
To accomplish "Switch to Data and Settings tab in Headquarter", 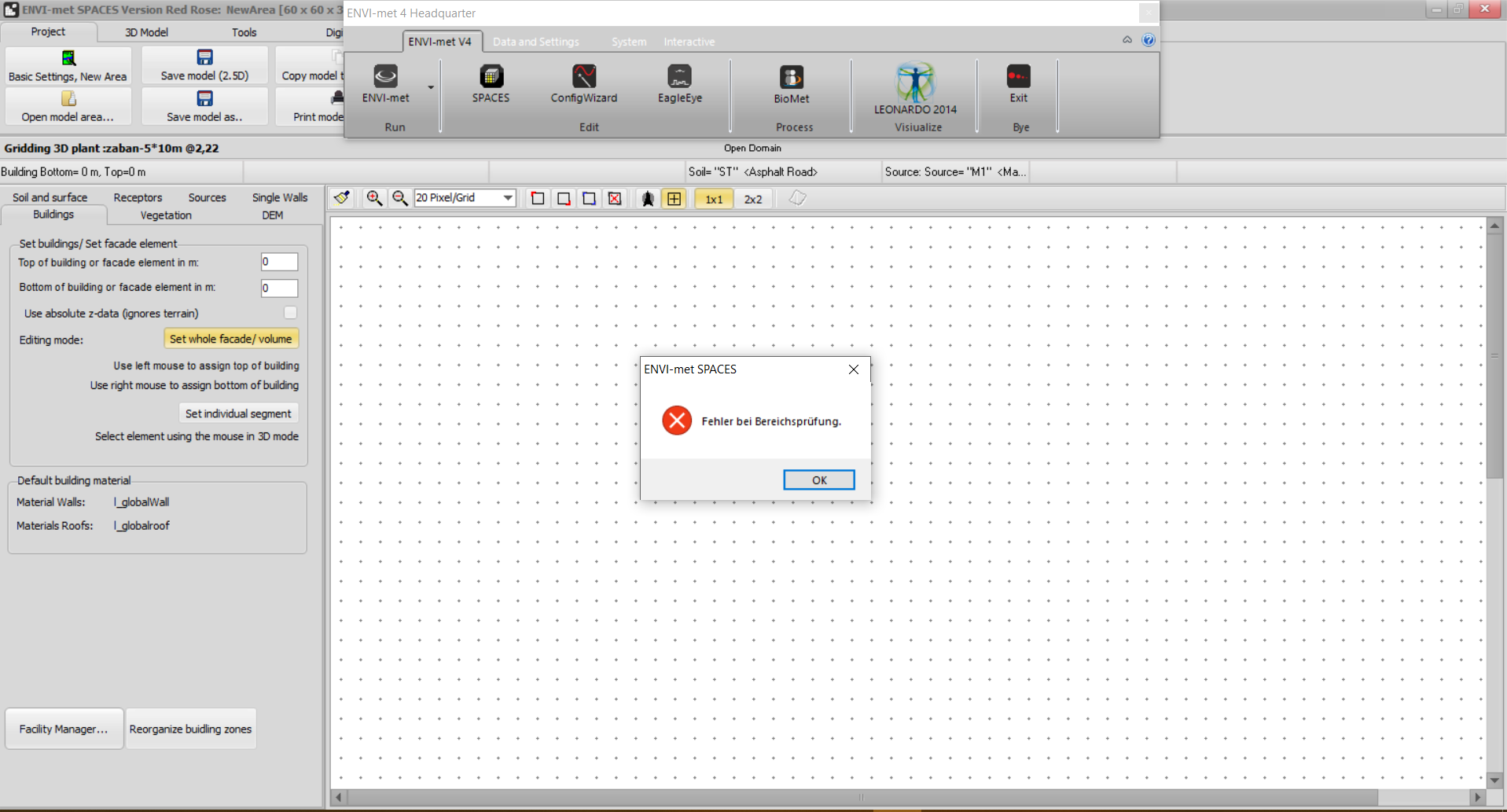I will 536,42.
